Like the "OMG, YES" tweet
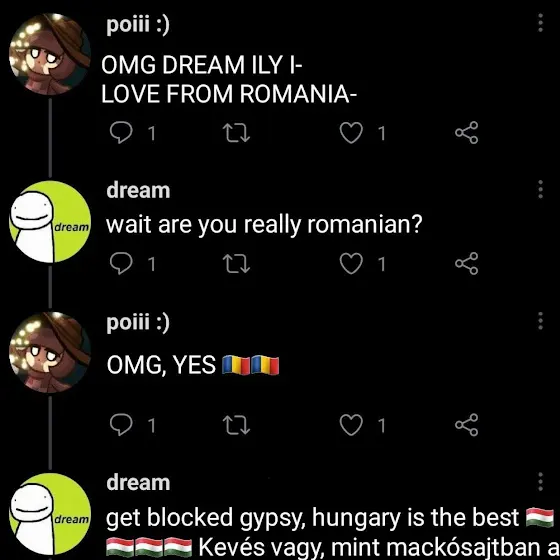 pyautogui.click(x=351, y=425)
